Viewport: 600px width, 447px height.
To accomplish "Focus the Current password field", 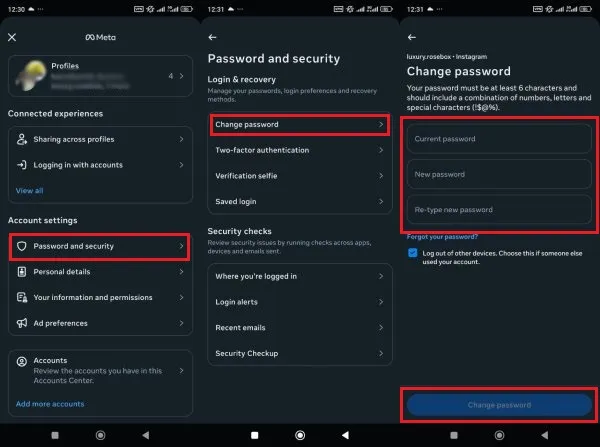I will coord(499,139).
